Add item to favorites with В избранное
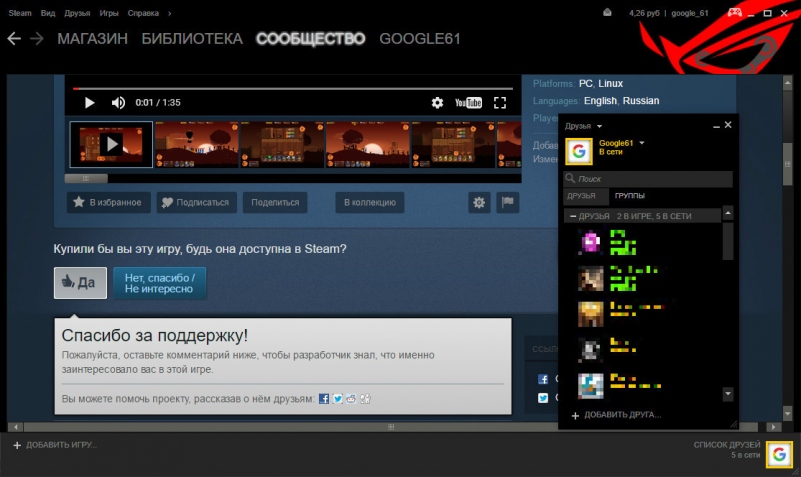 click(x=108, y=202)
